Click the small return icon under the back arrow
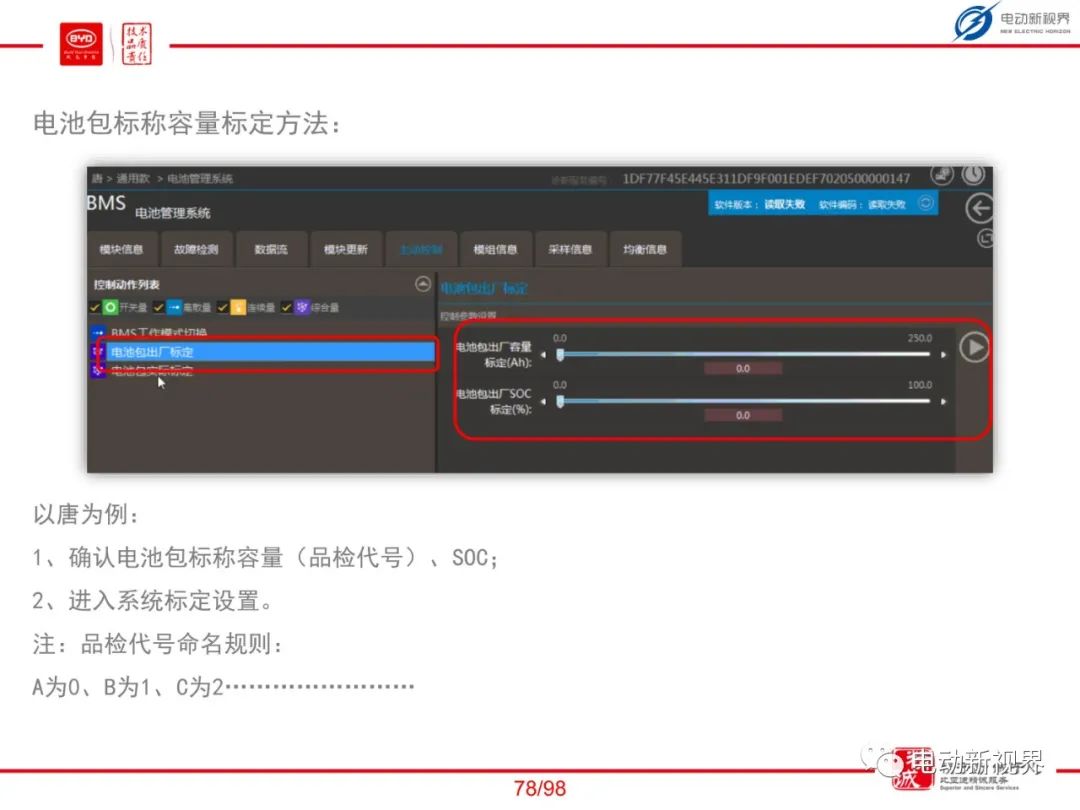 985,238
